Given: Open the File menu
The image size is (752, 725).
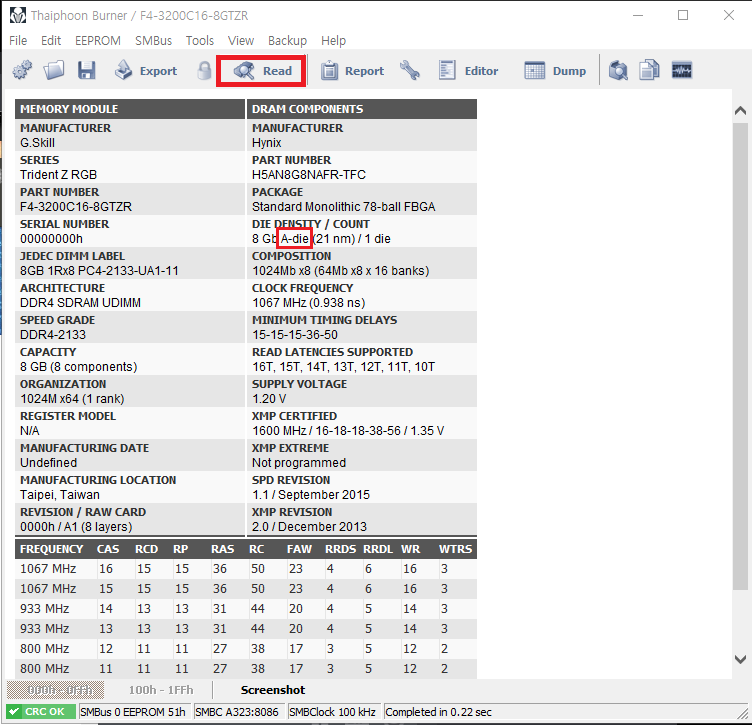Looking at the screenshot, I should point(18,41).
